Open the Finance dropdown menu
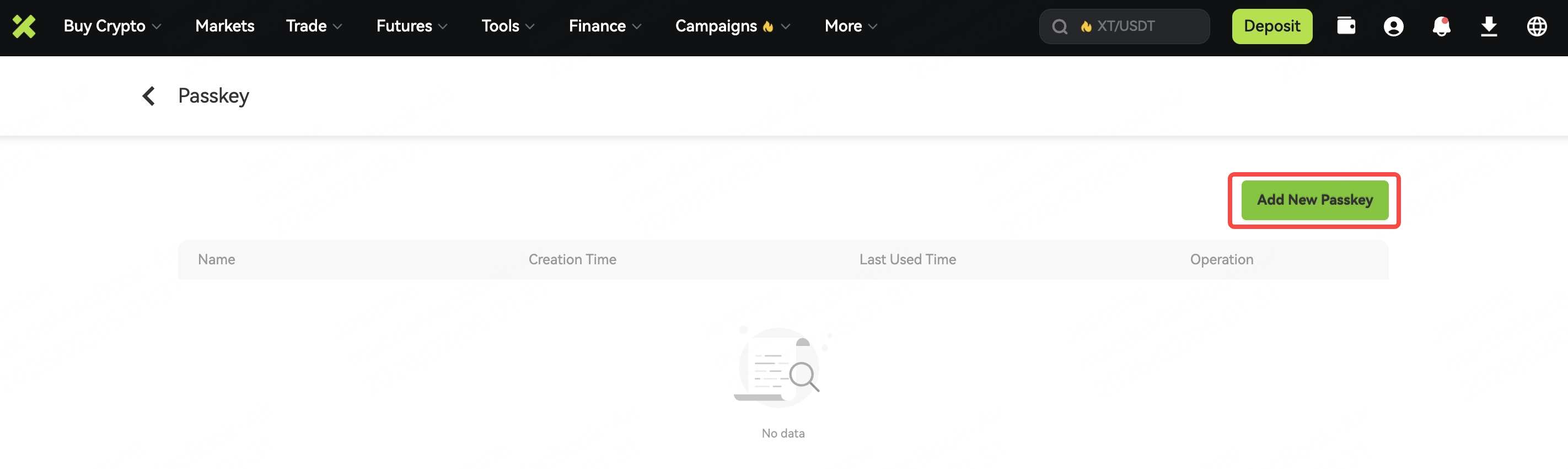Screen dimensions: 1568x469 coord(604,26)
